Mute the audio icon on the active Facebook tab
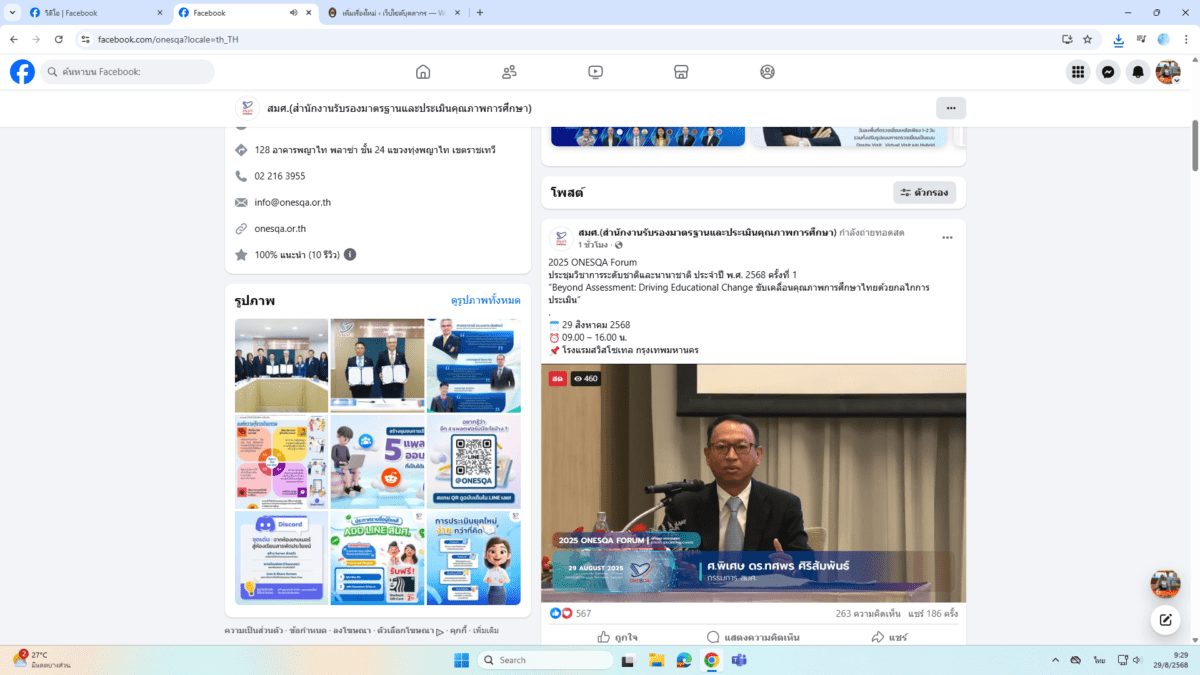 point(294,13)
